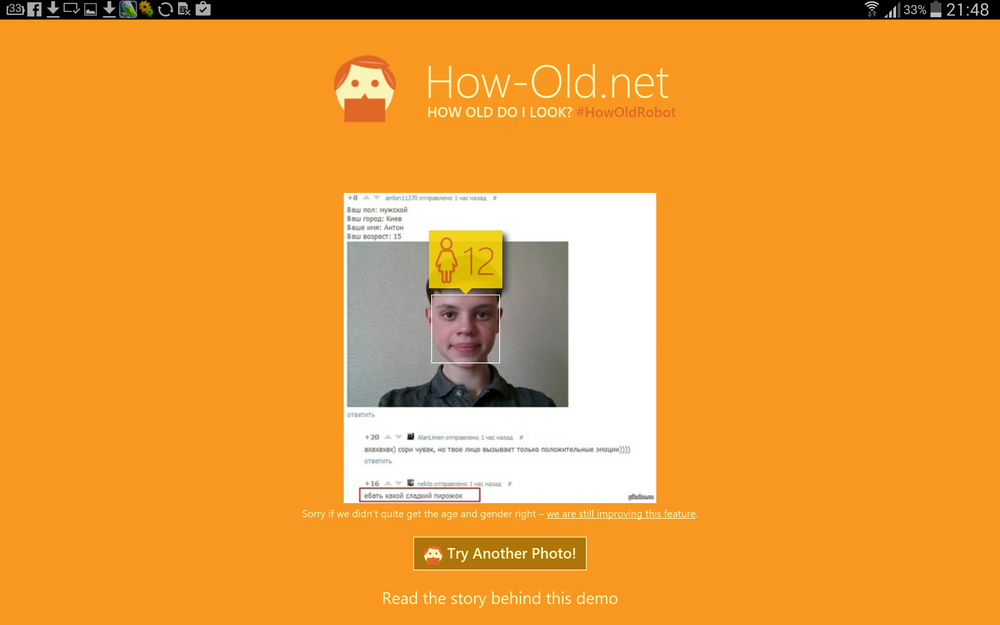Image resolution: width=1000 pixels, height=625 pixels.
Task: Tap the first download arrow notification icon
Action: (x=52, y=10)
